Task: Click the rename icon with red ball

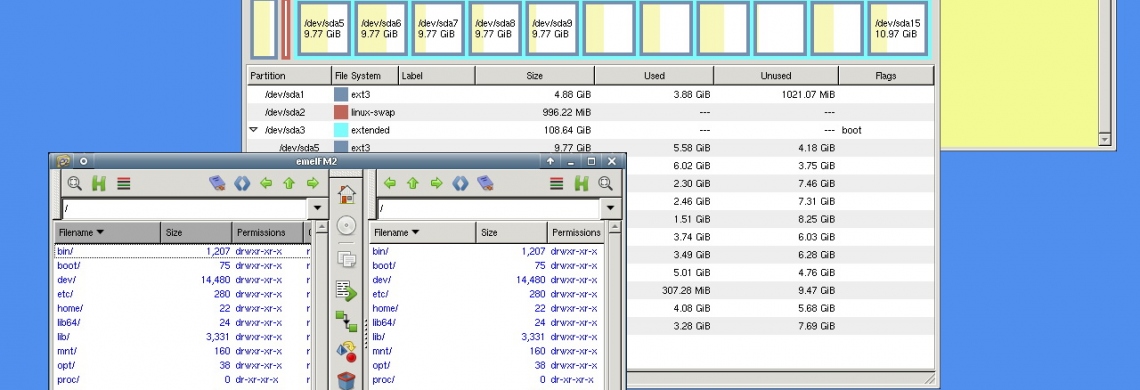Action: 347,352
